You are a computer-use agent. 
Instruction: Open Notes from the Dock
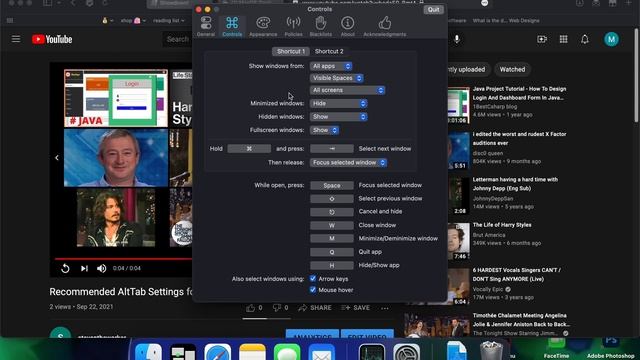point(252,352)
